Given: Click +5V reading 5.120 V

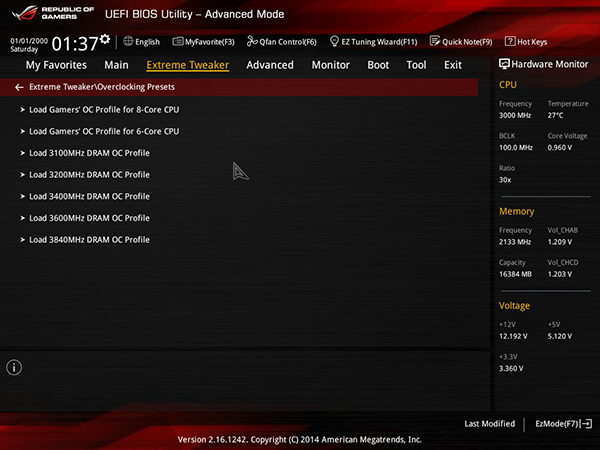Looking at the screenshot, I should tap(559, 336).
